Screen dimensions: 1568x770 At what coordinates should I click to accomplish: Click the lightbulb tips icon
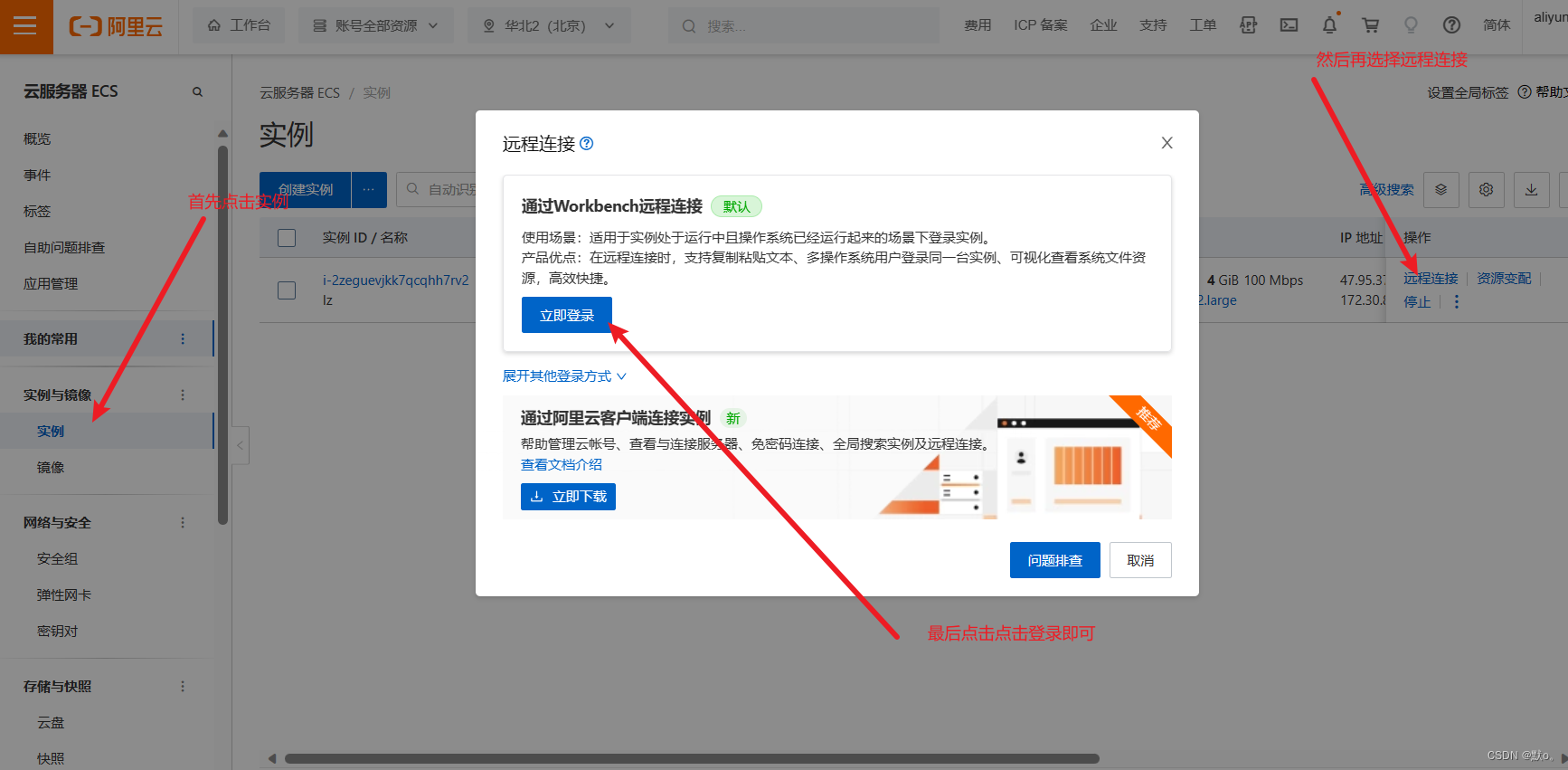tap(1411, 25)
